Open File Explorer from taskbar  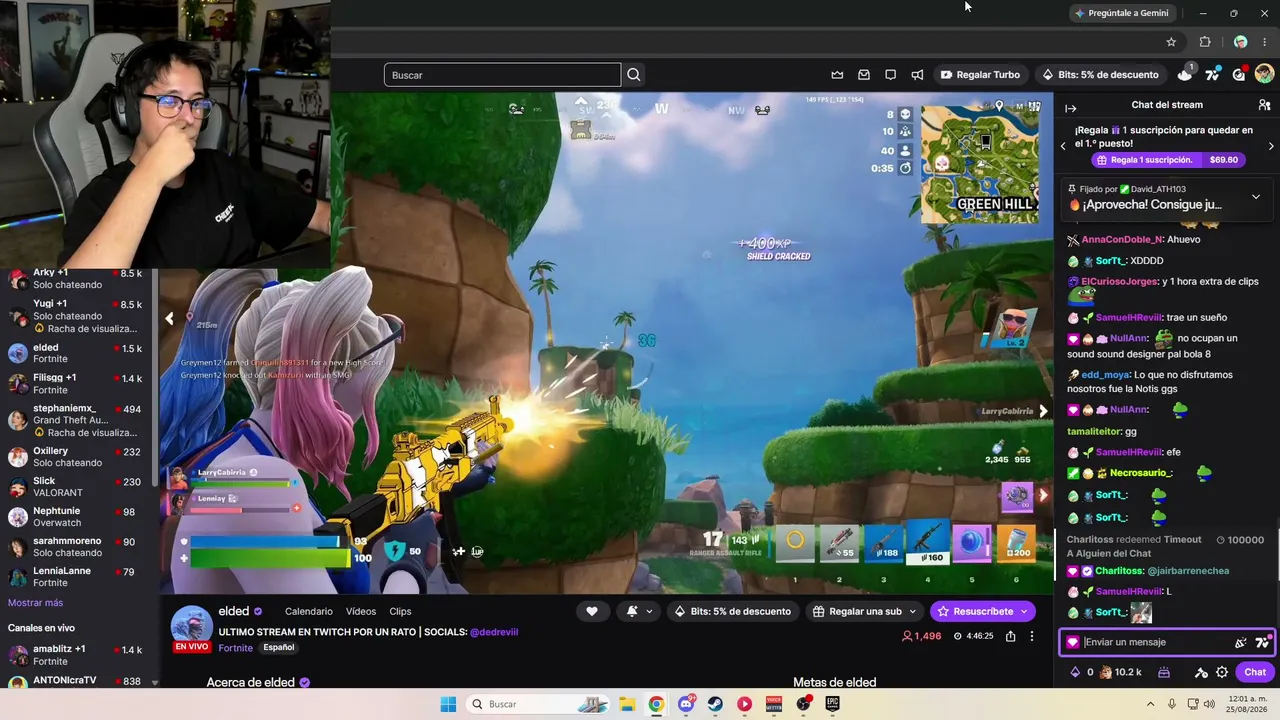[x=627, y=704]
